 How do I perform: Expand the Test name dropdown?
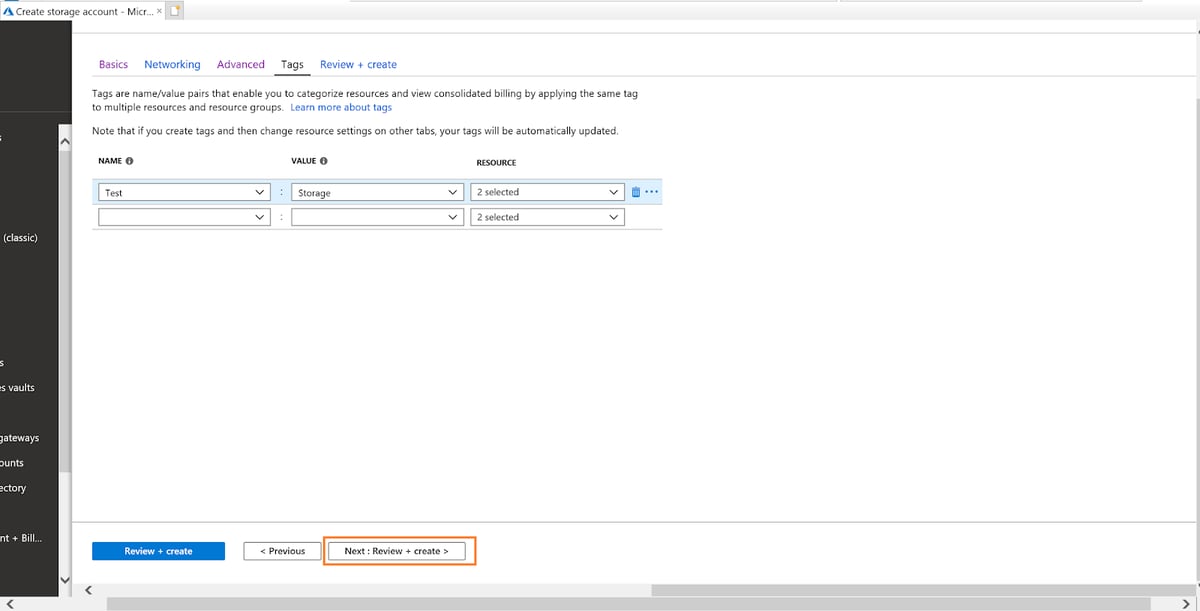click(260, 192)
